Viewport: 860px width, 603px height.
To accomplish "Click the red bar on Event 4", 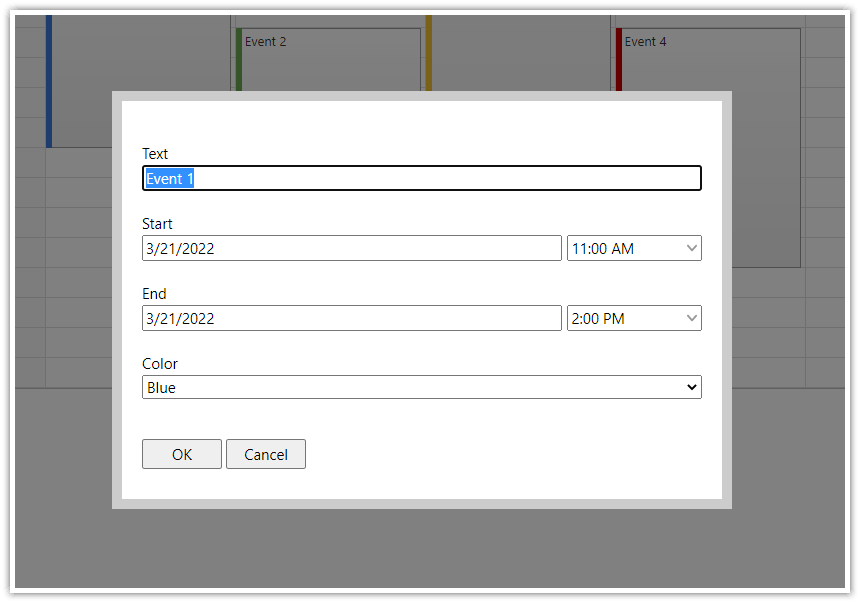I will (618, 60).
